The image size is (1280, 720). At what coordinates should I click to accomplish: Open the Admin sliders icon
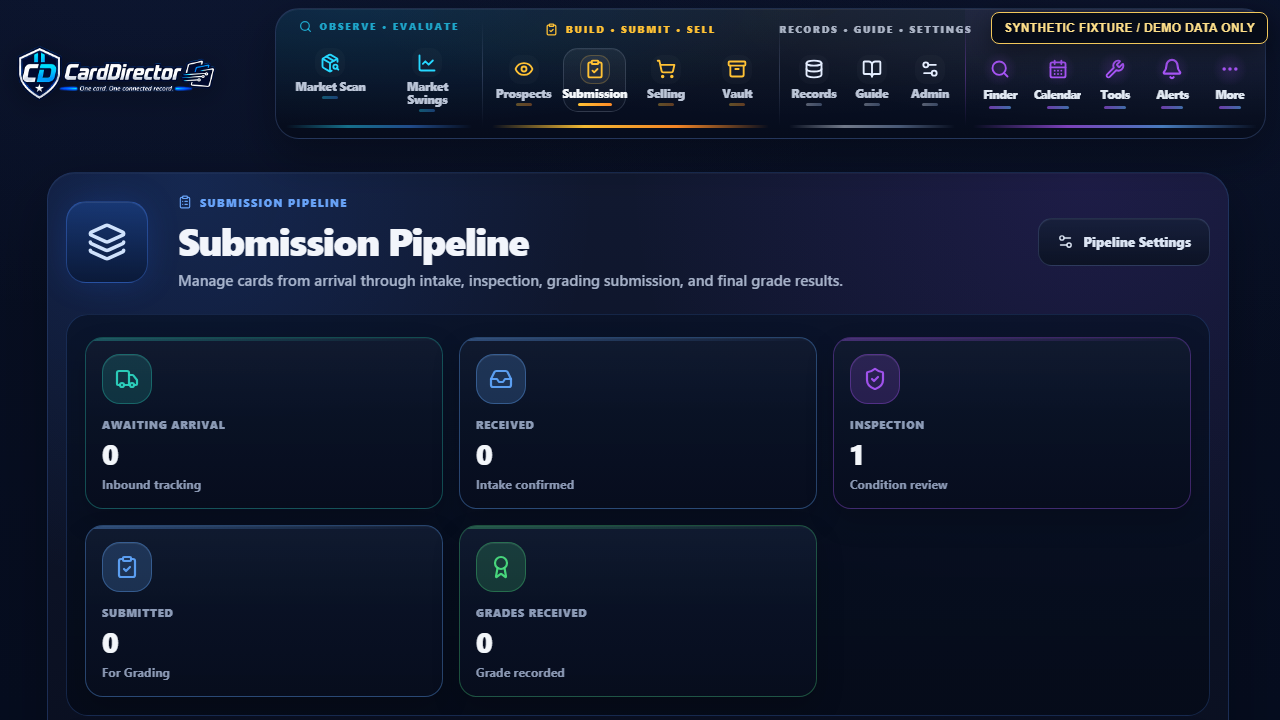pos(930,69)
